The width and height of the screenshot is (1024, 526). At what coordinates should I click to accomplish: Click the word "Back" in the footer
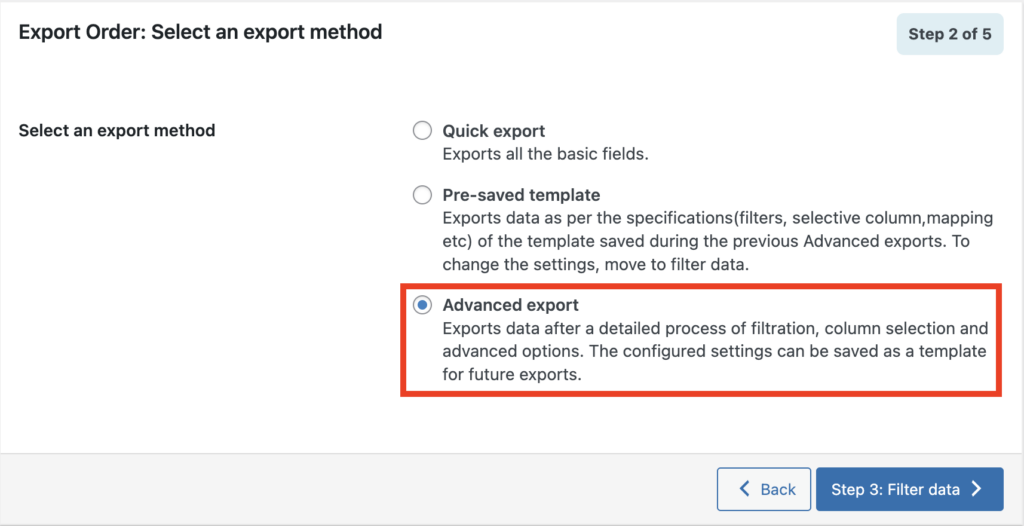778,489
